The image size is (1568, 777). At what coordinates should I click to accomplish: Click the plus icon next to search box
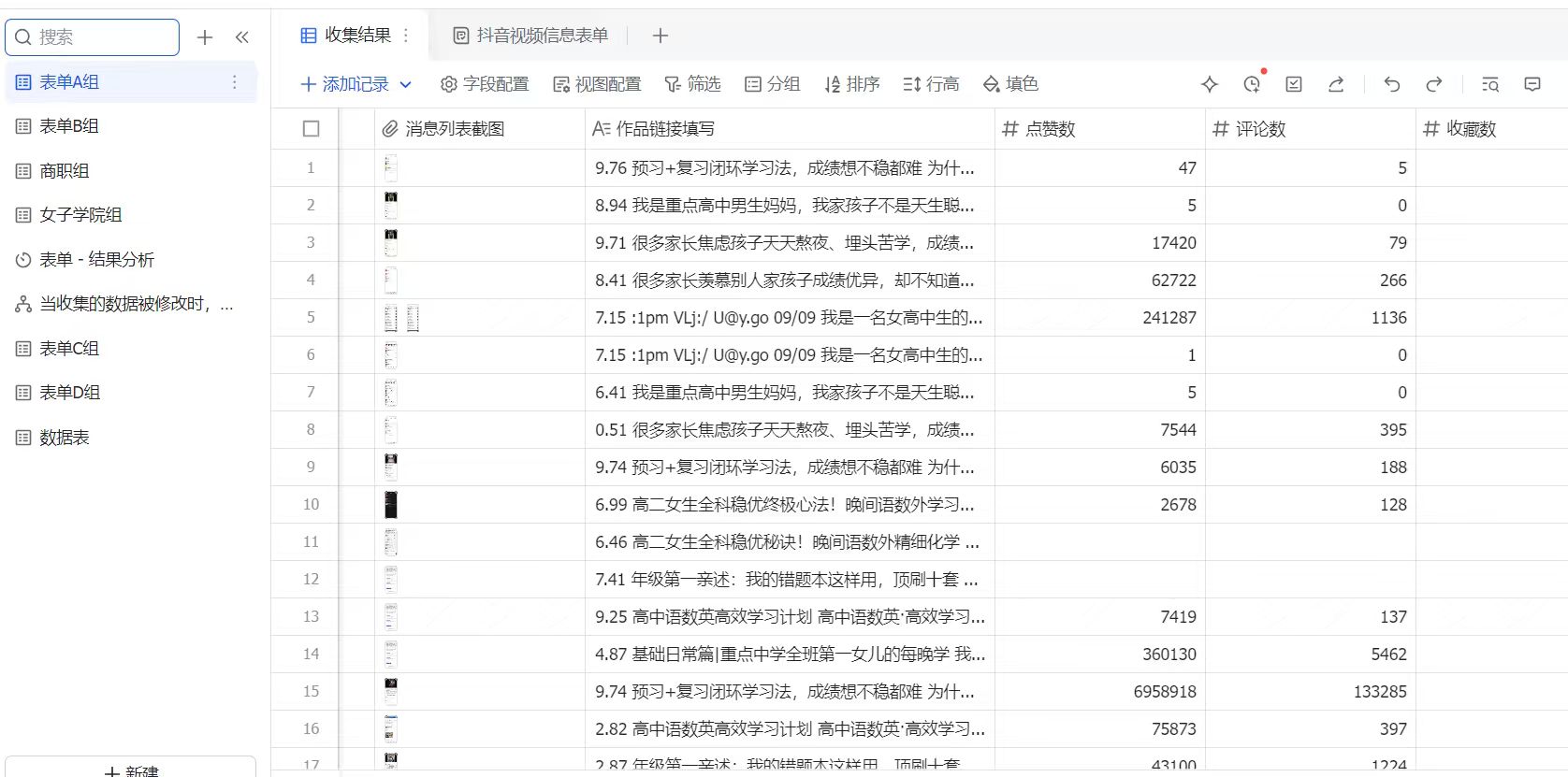[205, 37]
